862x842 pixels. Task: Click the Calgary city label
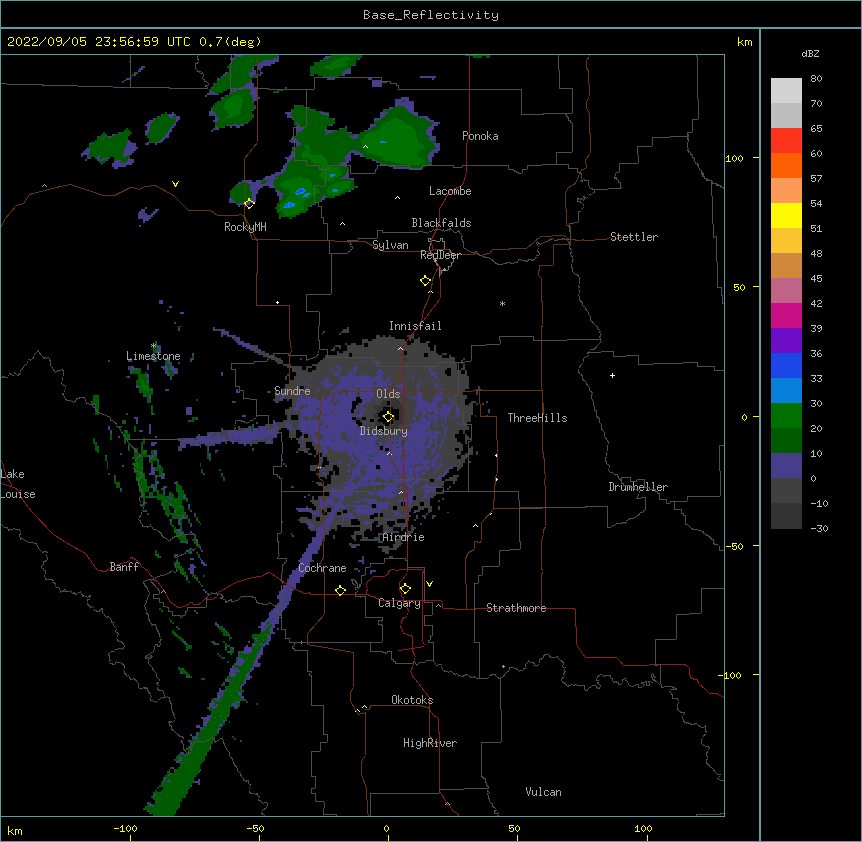point(399,603)
